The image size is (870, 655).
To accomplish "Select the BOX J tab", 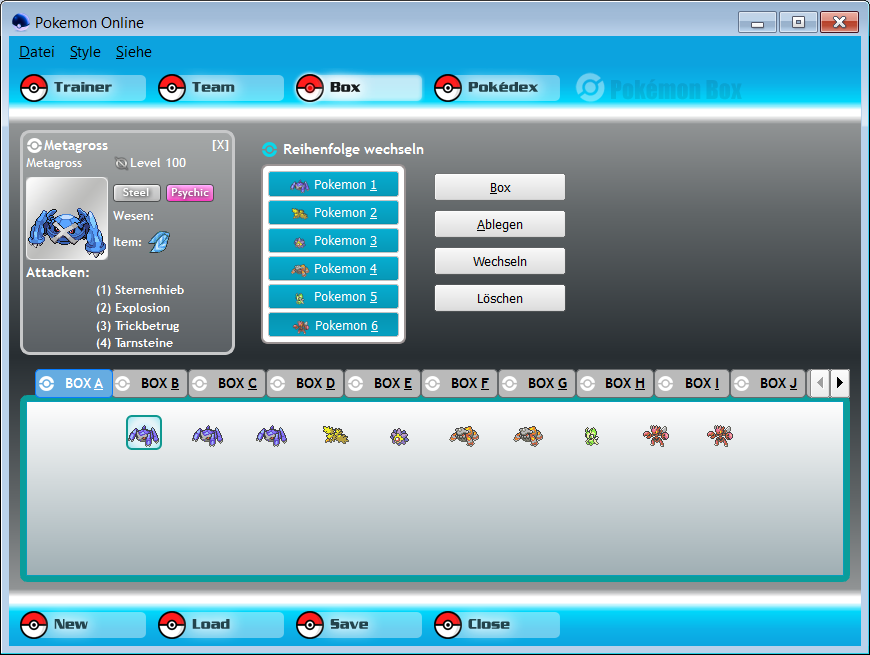I will point(768,383).
